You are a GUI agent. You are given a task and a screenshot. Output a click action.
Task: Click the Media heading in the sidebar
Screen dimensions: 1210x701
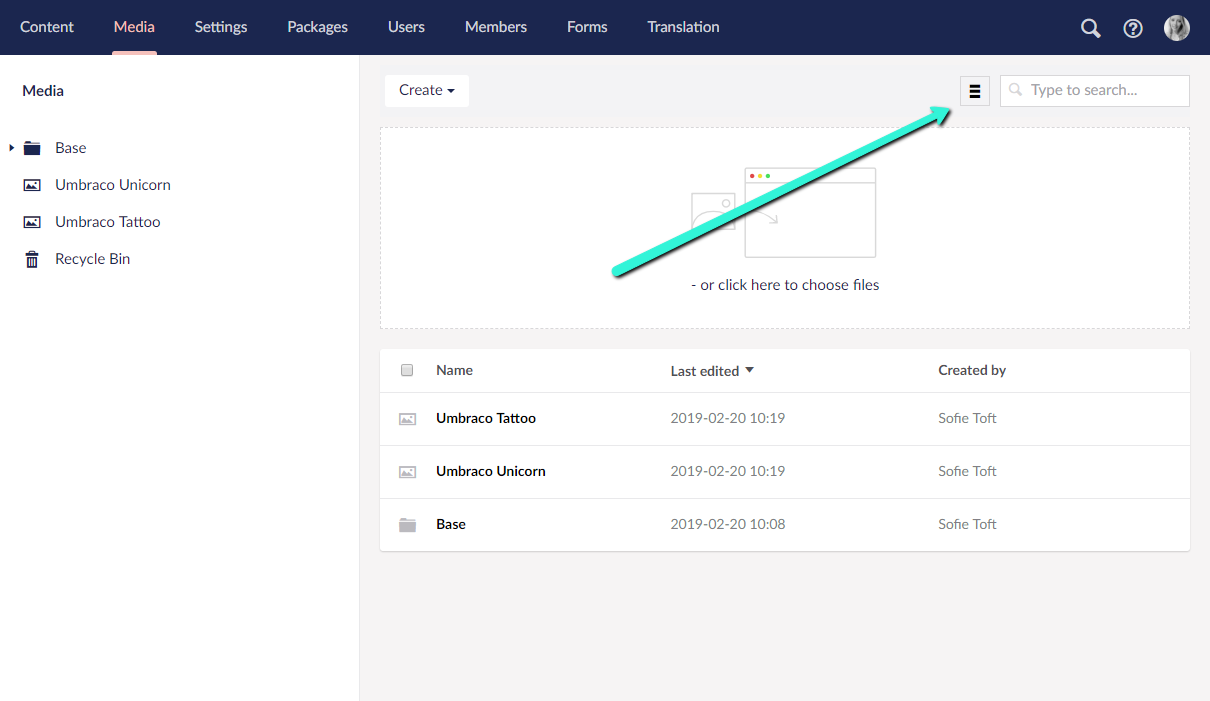click(x=43, y=91)
